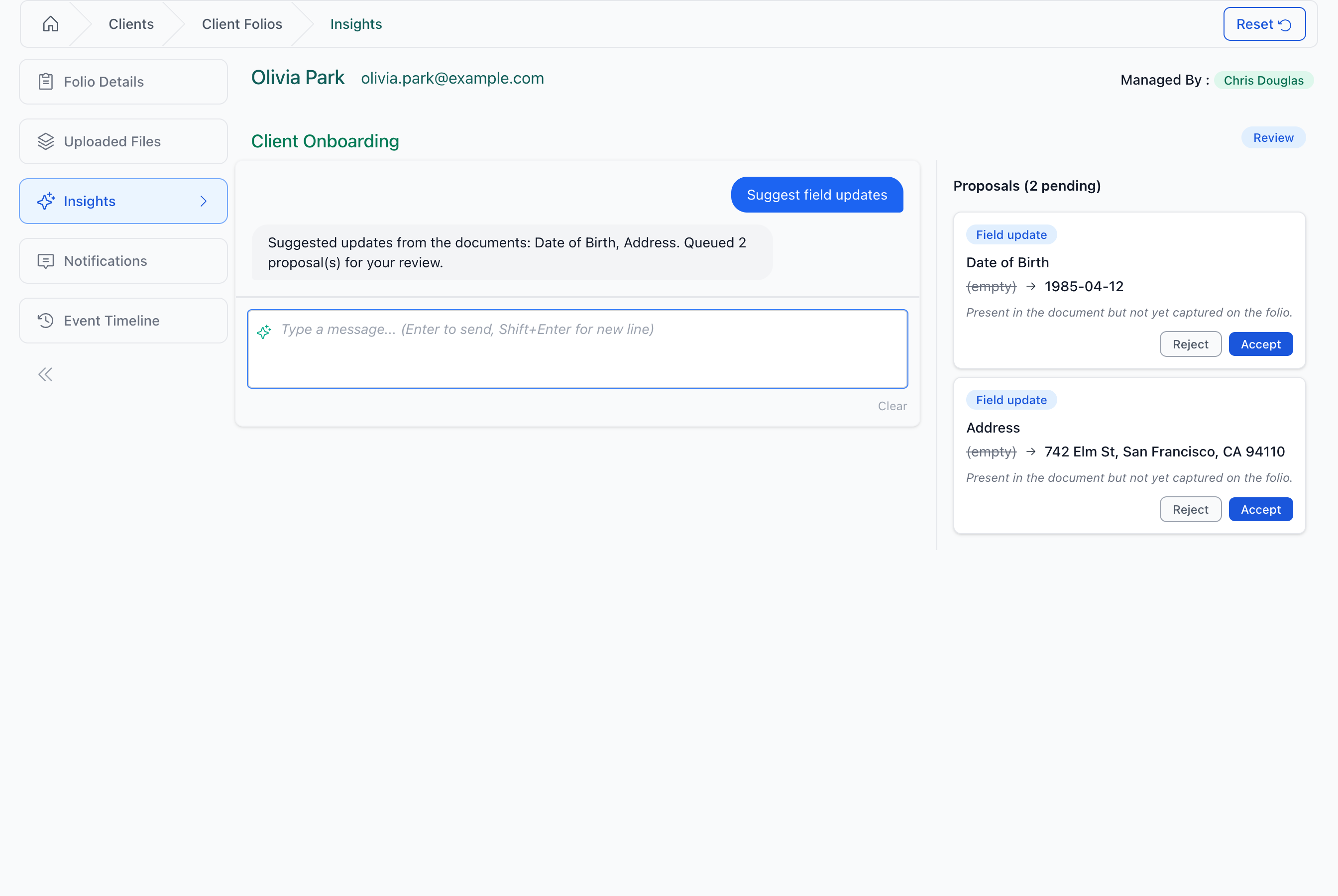This screenshot has height=896, width=1338.
Task: Click the 742 Elm St address value
Action: click(1164, 451)
